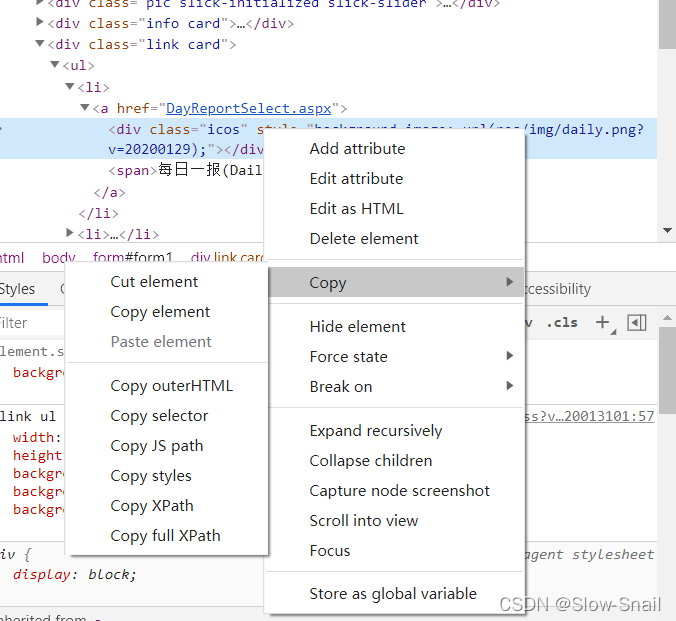The width and height of the screenshot is (676, 621).
Task: Open the Force state submenu
Action: (394, 357)
